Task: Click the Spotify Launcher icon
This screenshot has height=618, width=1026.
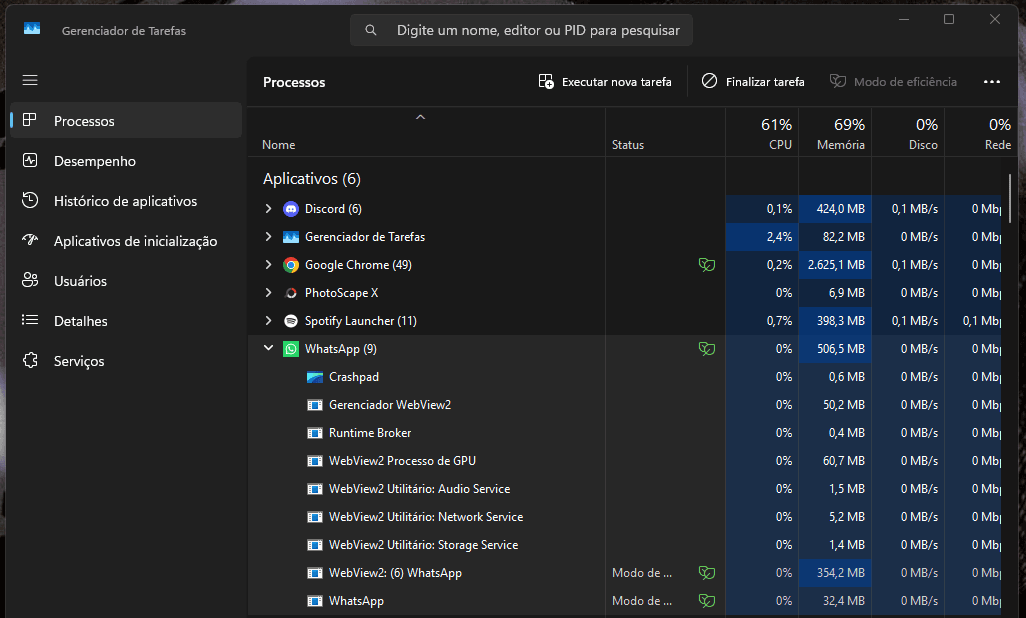Action: point(291,321)
